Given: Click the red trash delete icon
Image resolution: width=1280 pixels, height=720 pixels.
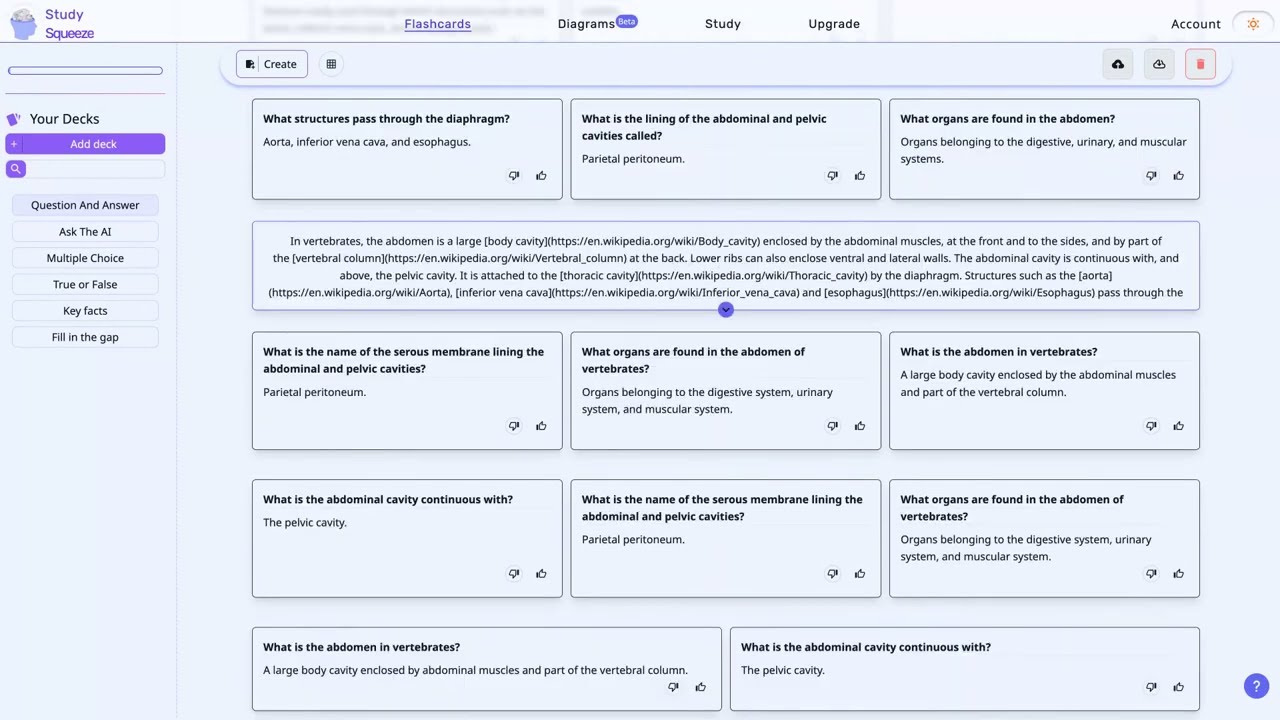Looking at the screenshot, I should (1200, 64).
